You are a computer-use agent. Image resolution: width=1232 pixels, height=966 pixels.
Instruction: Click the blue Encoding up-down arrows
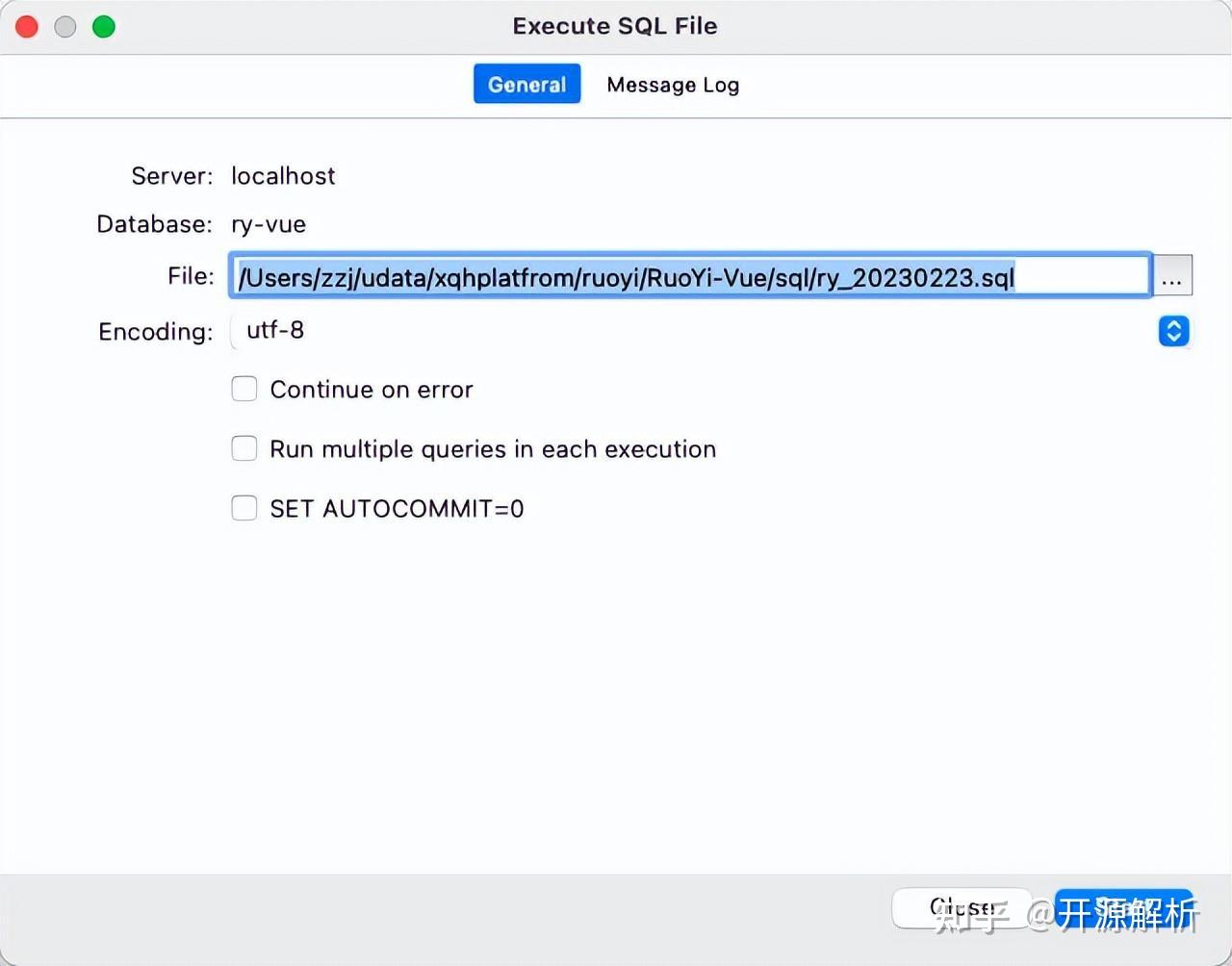1173,331
